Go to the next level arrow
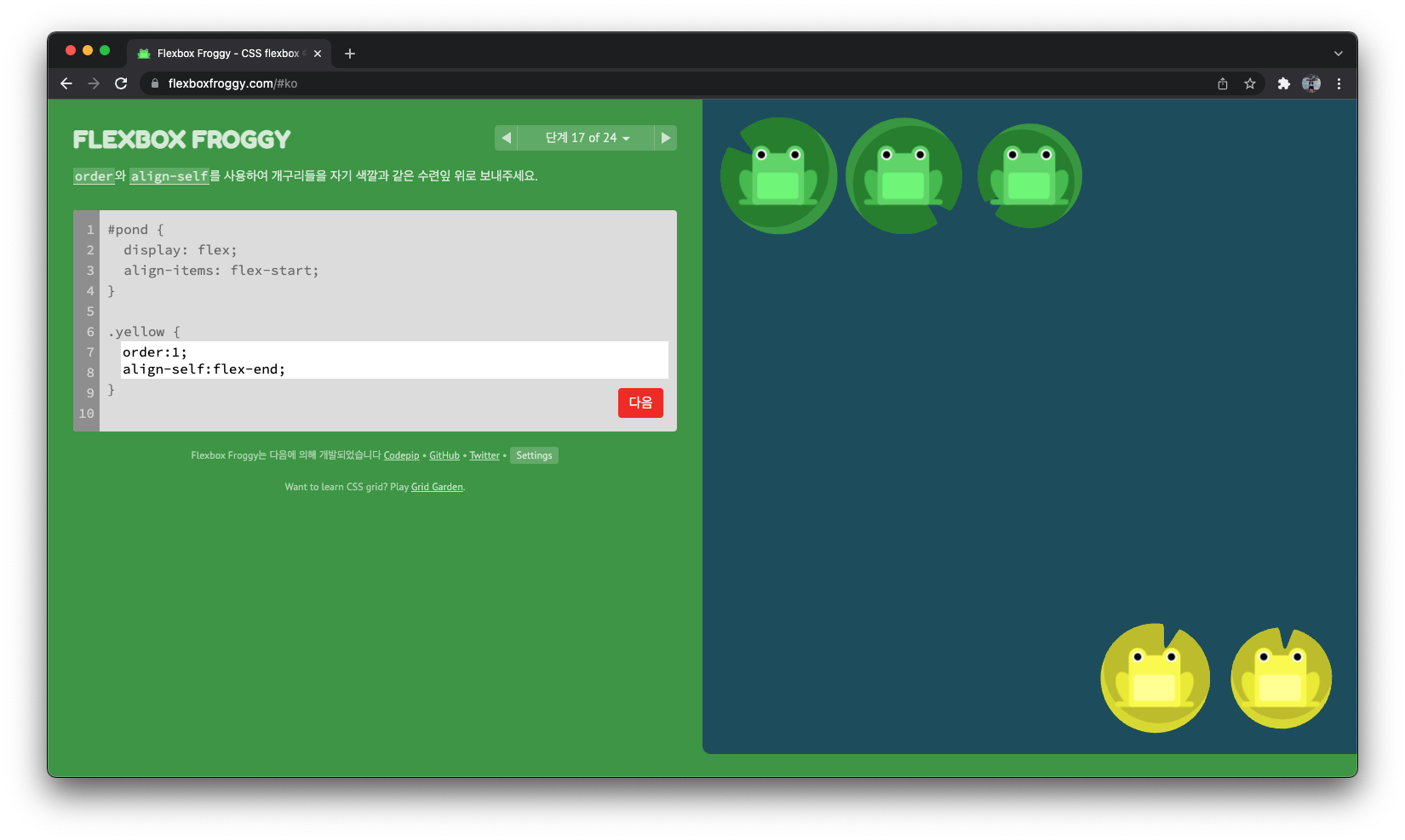1405x840 pixels. click(x=666, y=138)
